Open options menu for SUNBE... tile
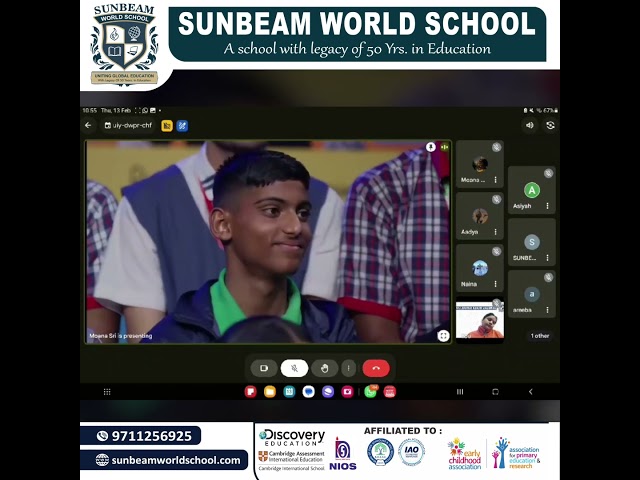The image size is (640, 480). click(547, 258)
